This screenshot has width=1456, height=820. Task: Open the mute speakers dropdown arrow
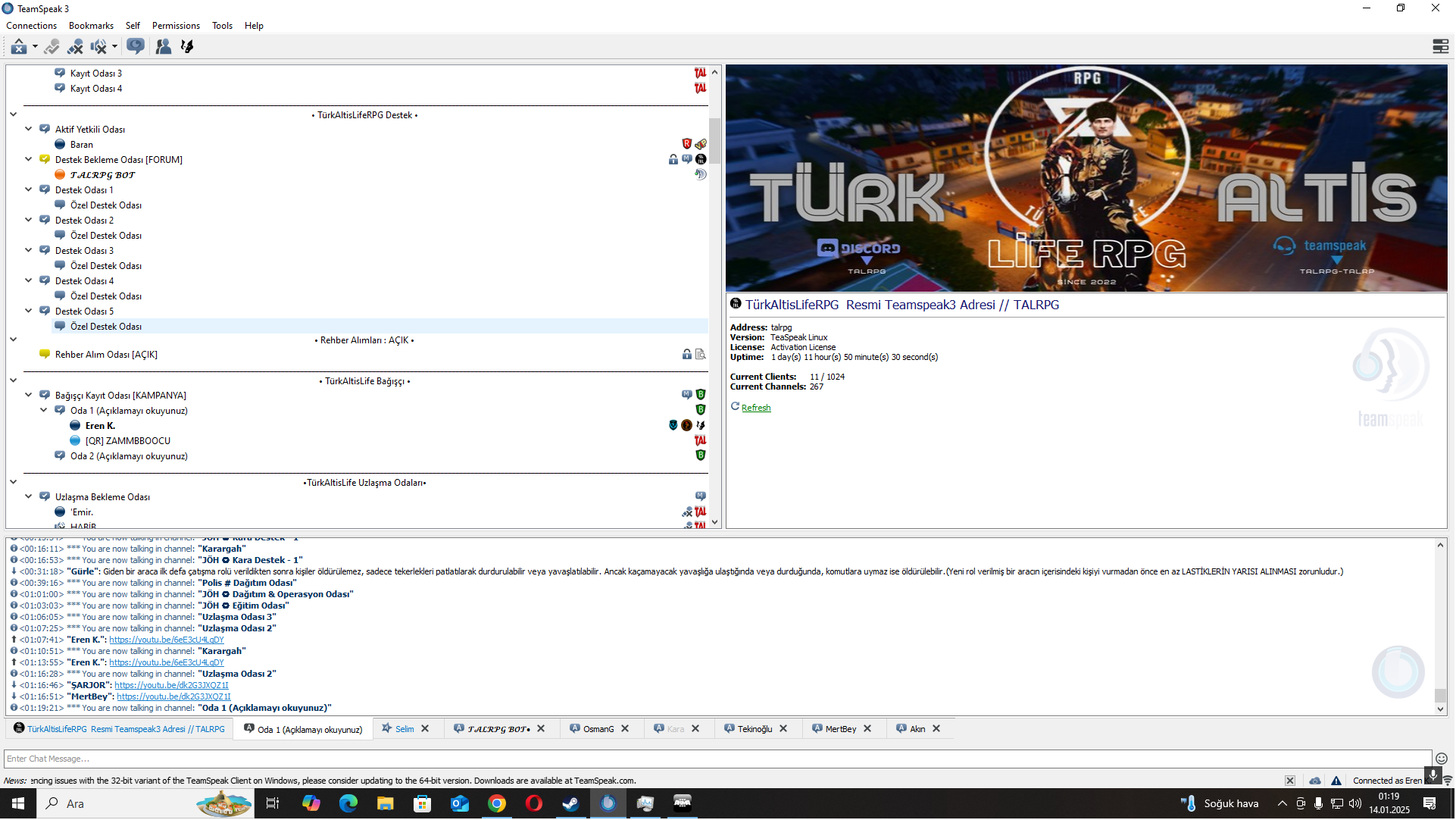click(114, 47)
